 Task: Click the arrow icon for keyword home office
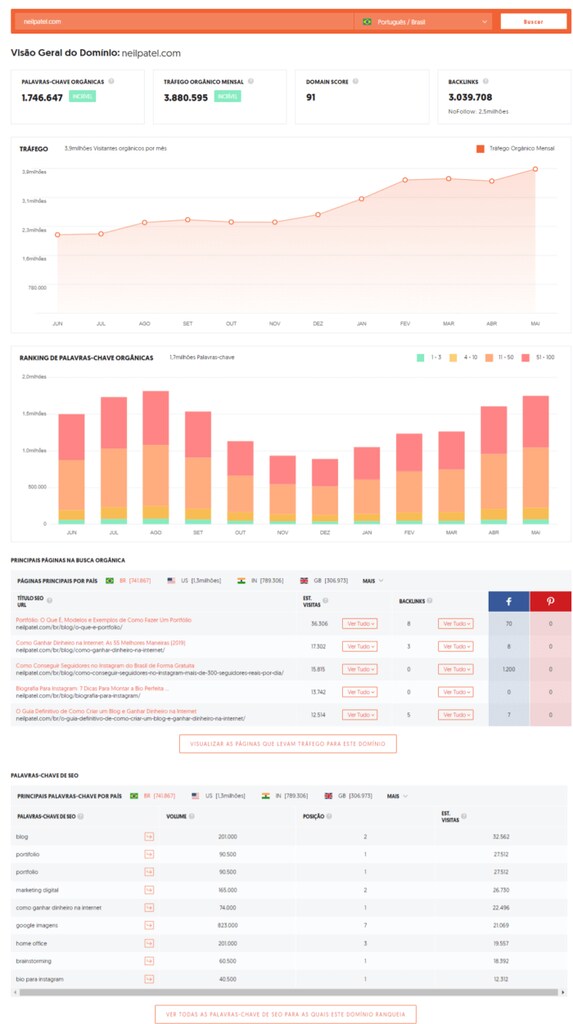click(x=149, y=944)
